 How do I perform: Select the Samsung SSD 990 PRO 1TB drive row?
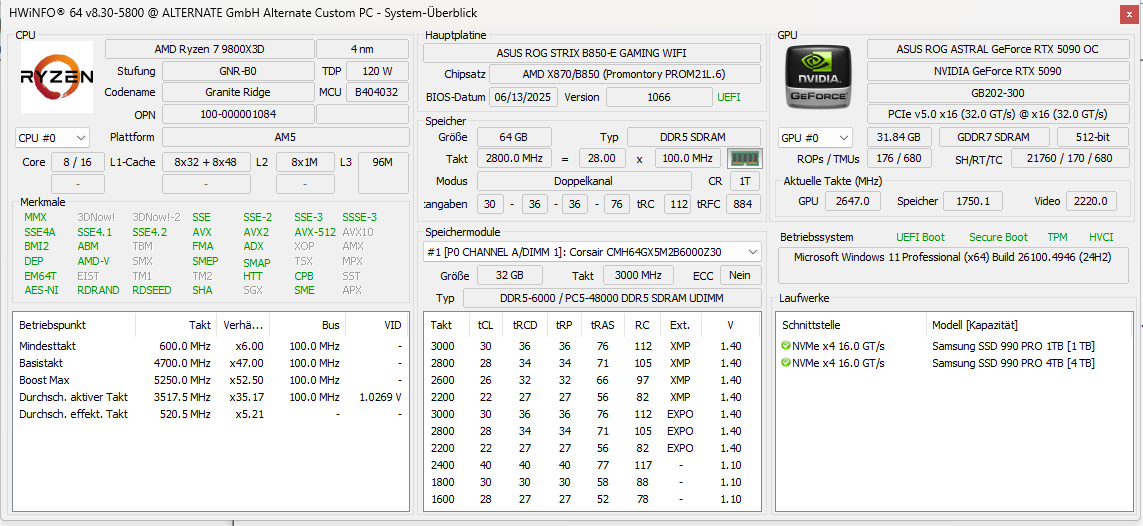click(953, 346)
